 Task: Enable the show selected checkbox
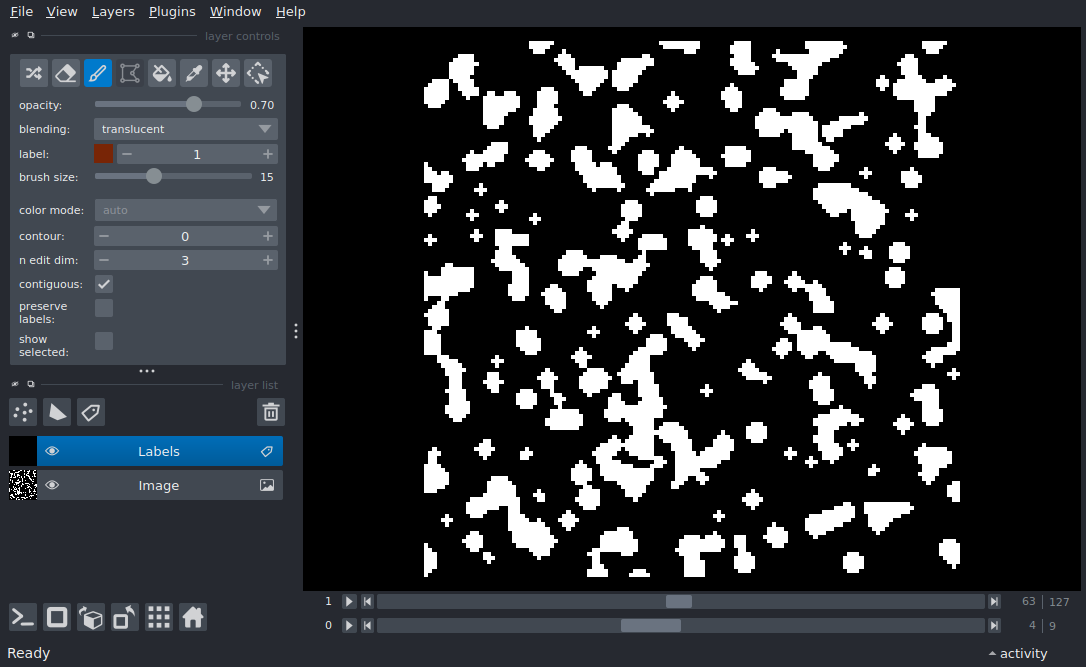click(x=104, y=341)
